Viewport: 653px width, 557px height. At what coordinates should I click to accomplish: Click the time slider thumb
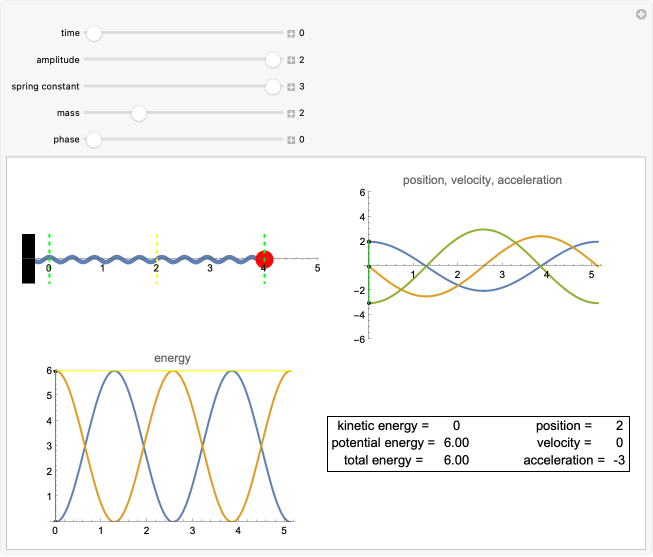coord(94,33)
